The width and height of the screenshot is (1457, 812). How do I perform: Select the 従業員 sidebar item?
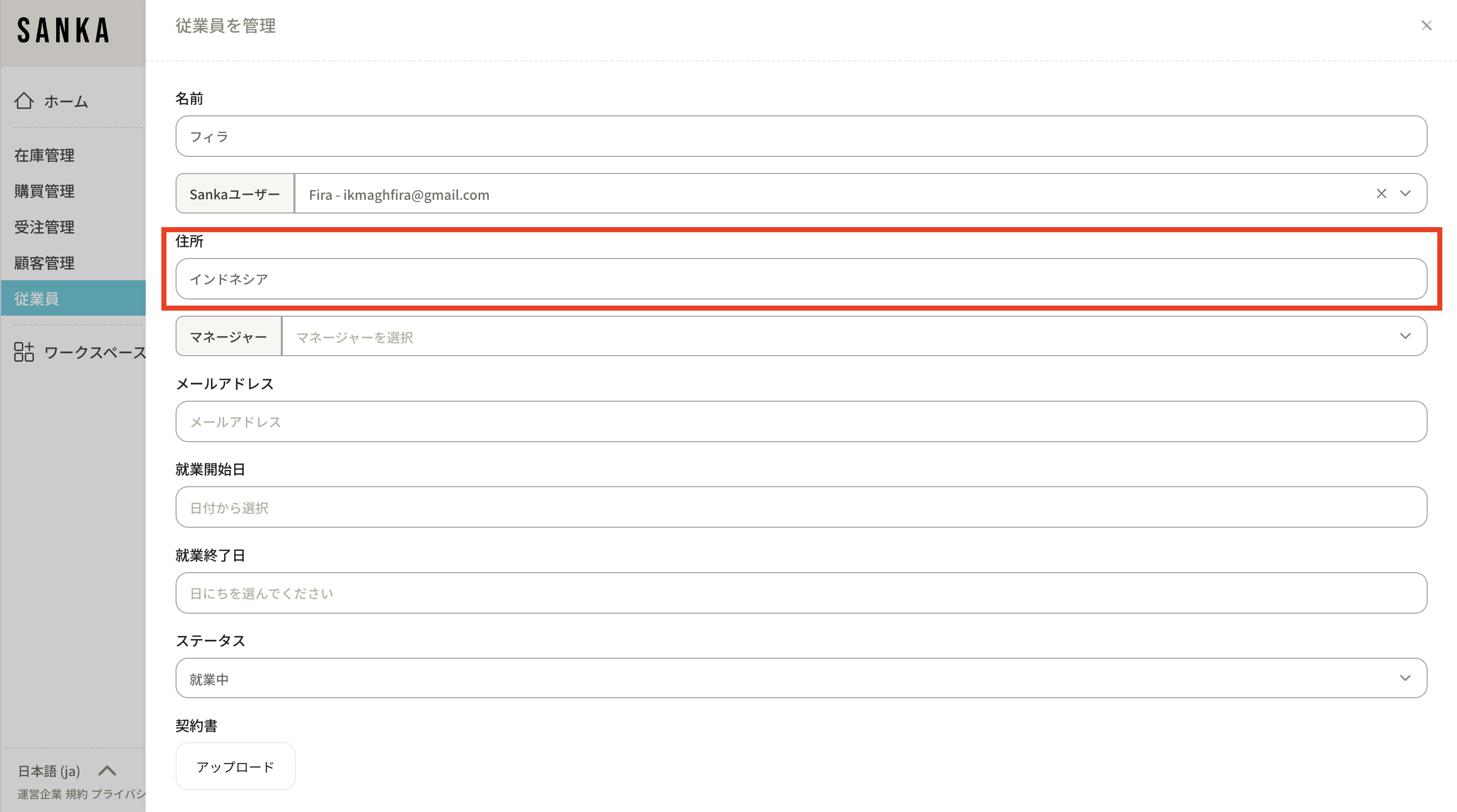[x=37, y=298]
